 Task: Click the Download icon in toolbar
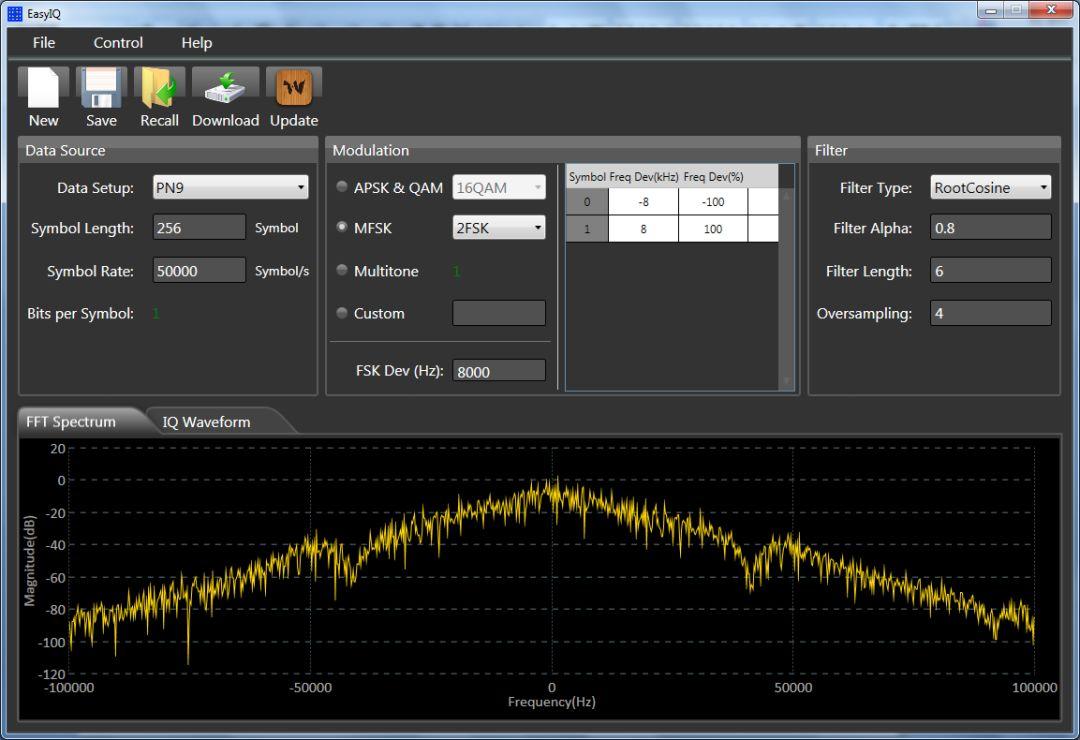(x=225, y=88)
